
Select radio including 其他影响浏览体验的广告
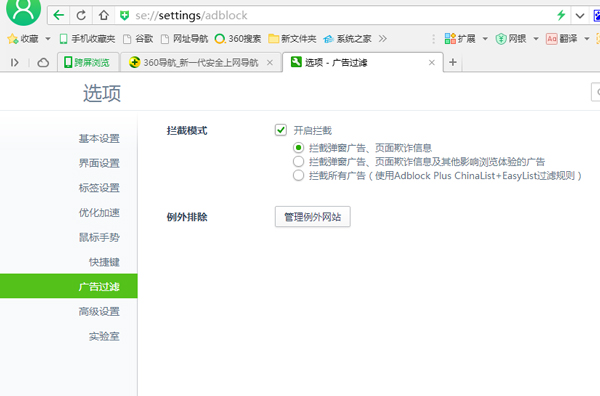tap(298, 162)
